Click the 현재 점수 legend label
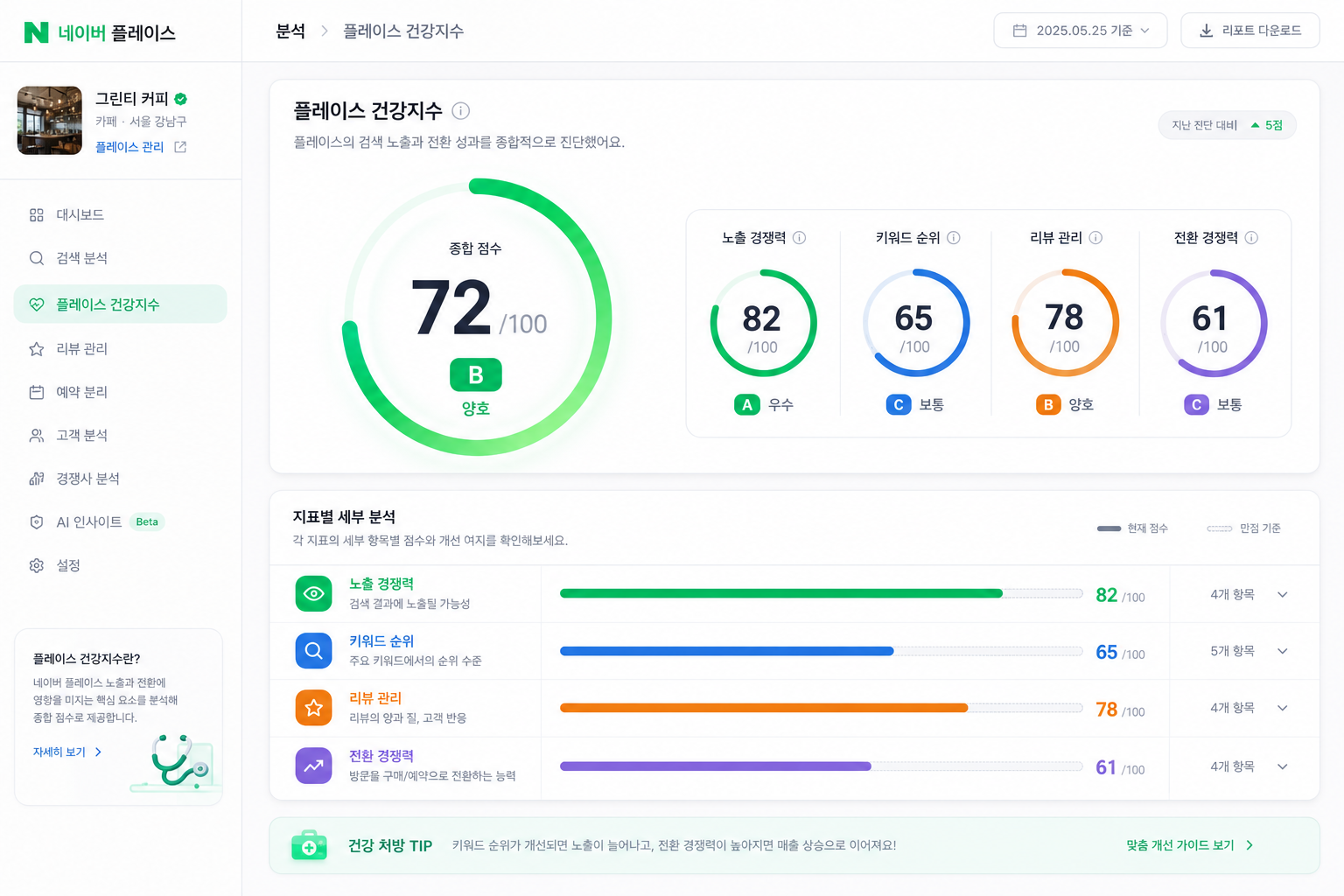1344x896 pixels. pos(1147,528)
